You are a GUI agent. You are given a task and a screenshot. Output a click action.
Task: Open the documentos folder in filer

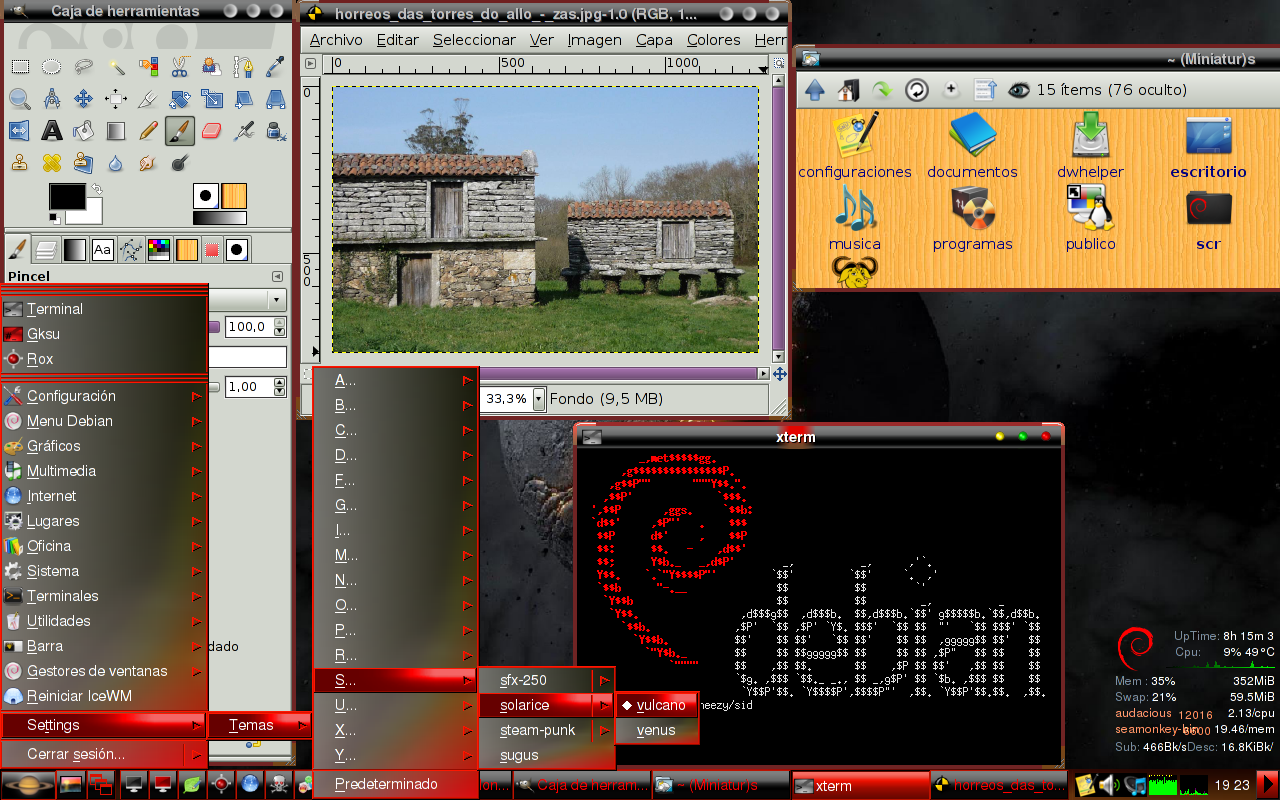pyautogui.click(x=972, y=146)
